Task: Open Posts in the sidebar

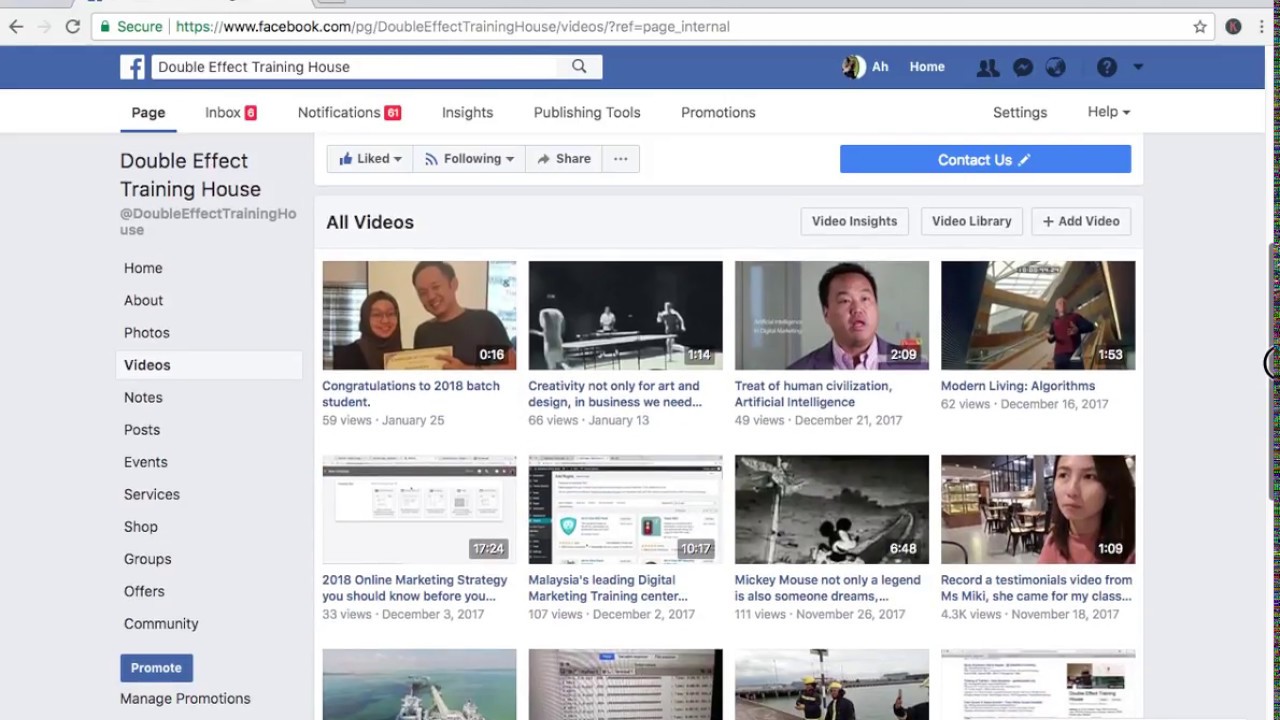Action: point(141,430)
